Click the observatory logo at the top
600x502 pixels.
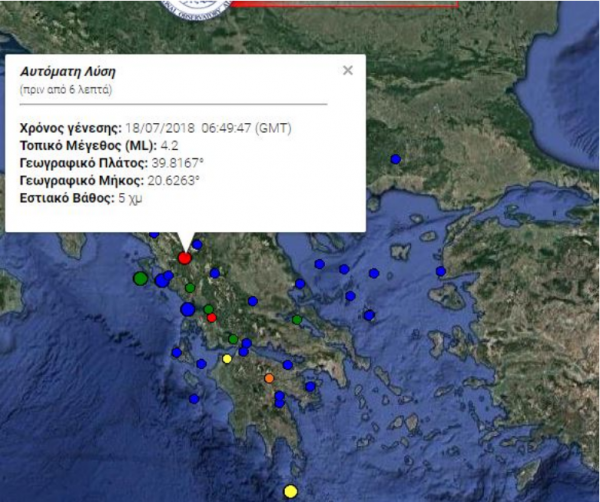(197, 8)
